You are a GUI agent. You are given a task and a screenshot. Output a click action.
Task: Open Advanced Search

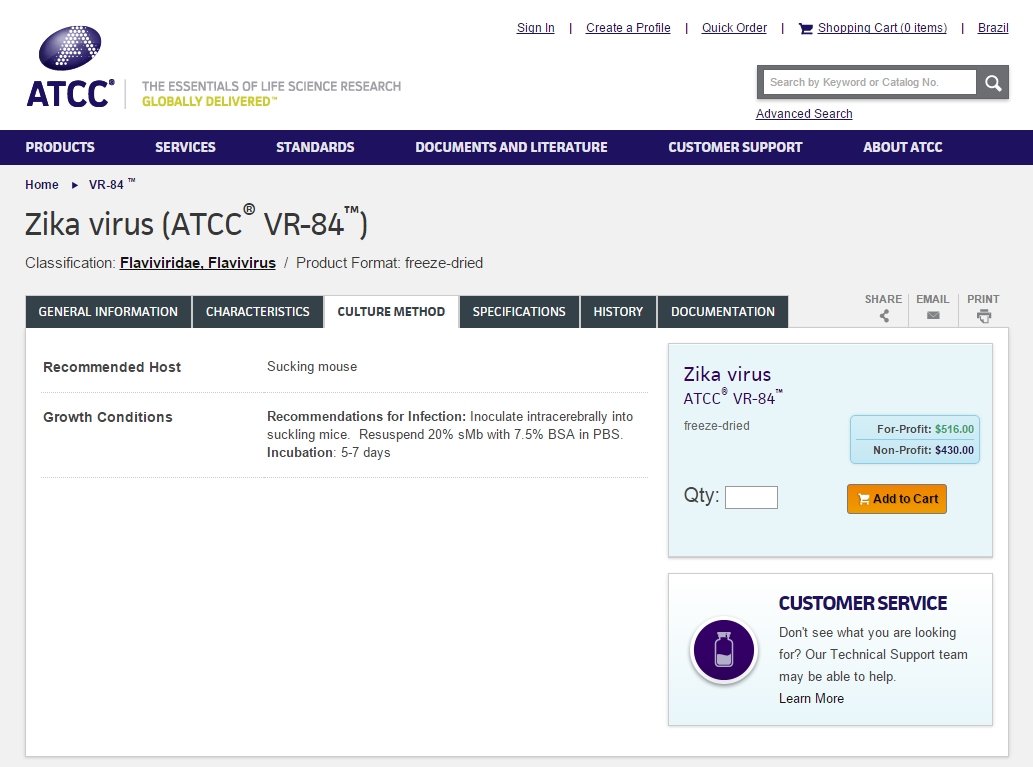(x=804, y=114)
